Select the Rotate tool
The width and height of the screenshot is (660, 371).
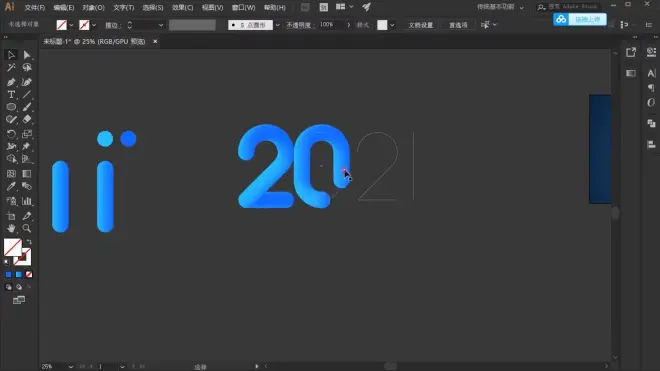pos(11,134)
